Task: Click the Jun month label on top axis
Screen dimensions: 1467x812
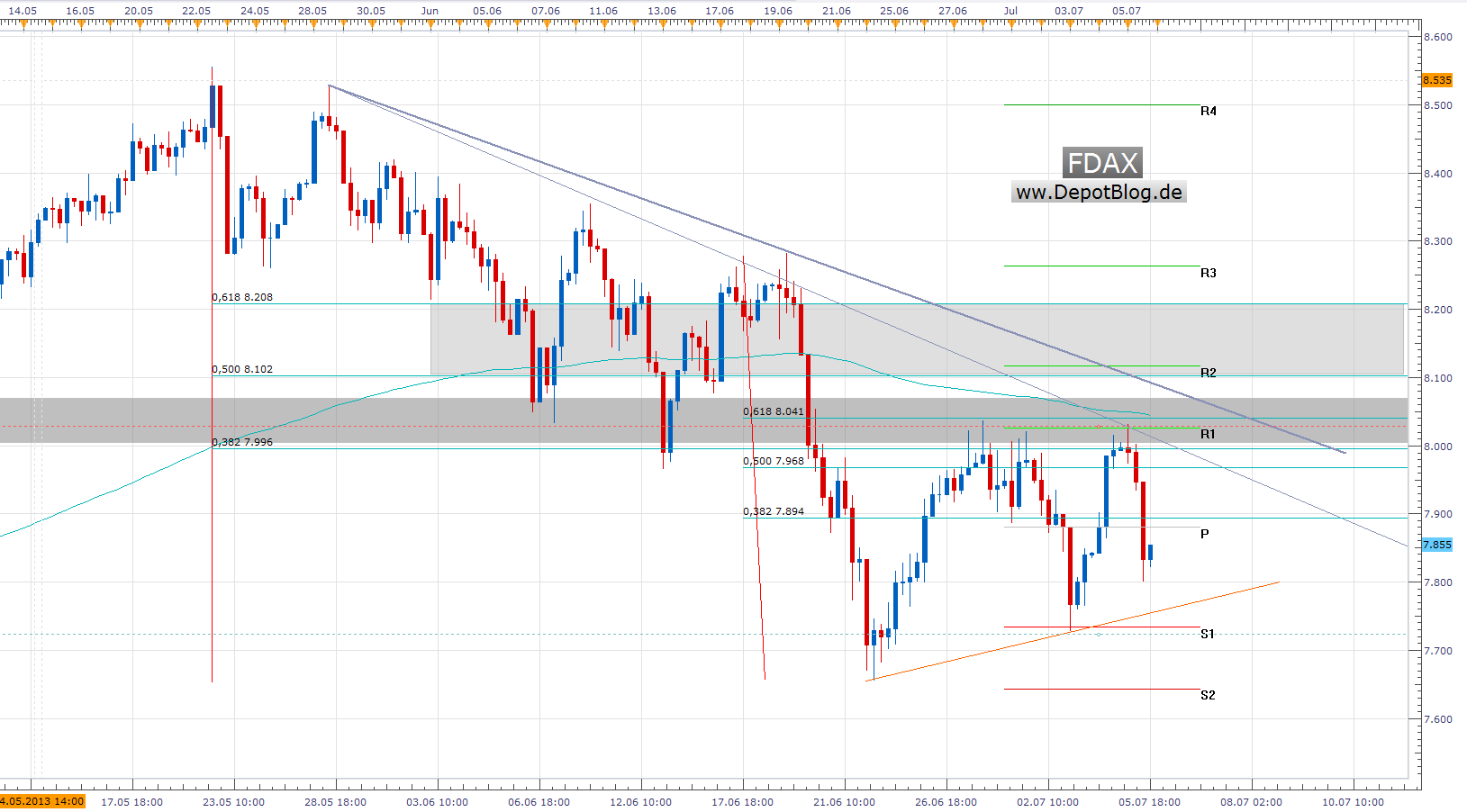Action: (x=430, y=11)
